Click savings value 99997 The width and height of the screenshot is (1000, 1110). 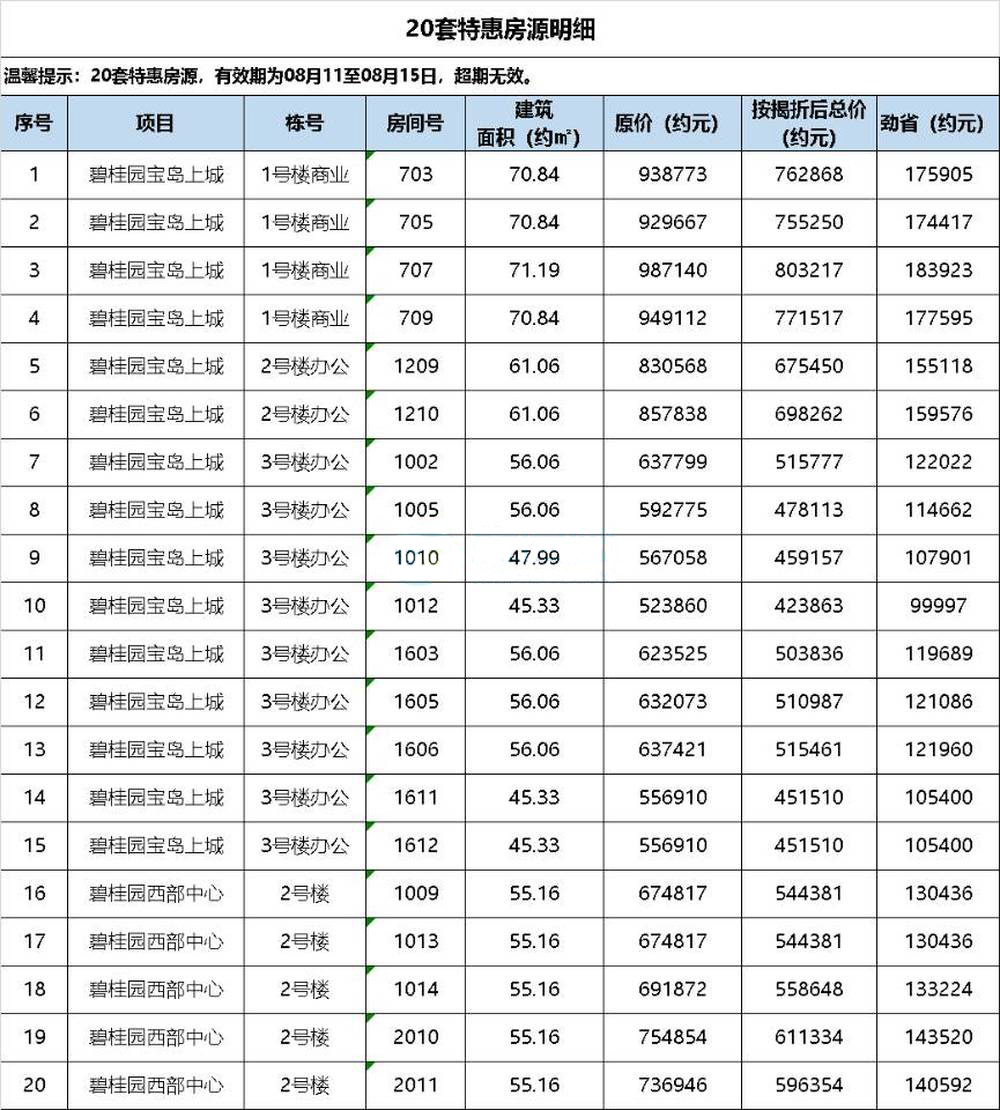click(938, 605)
